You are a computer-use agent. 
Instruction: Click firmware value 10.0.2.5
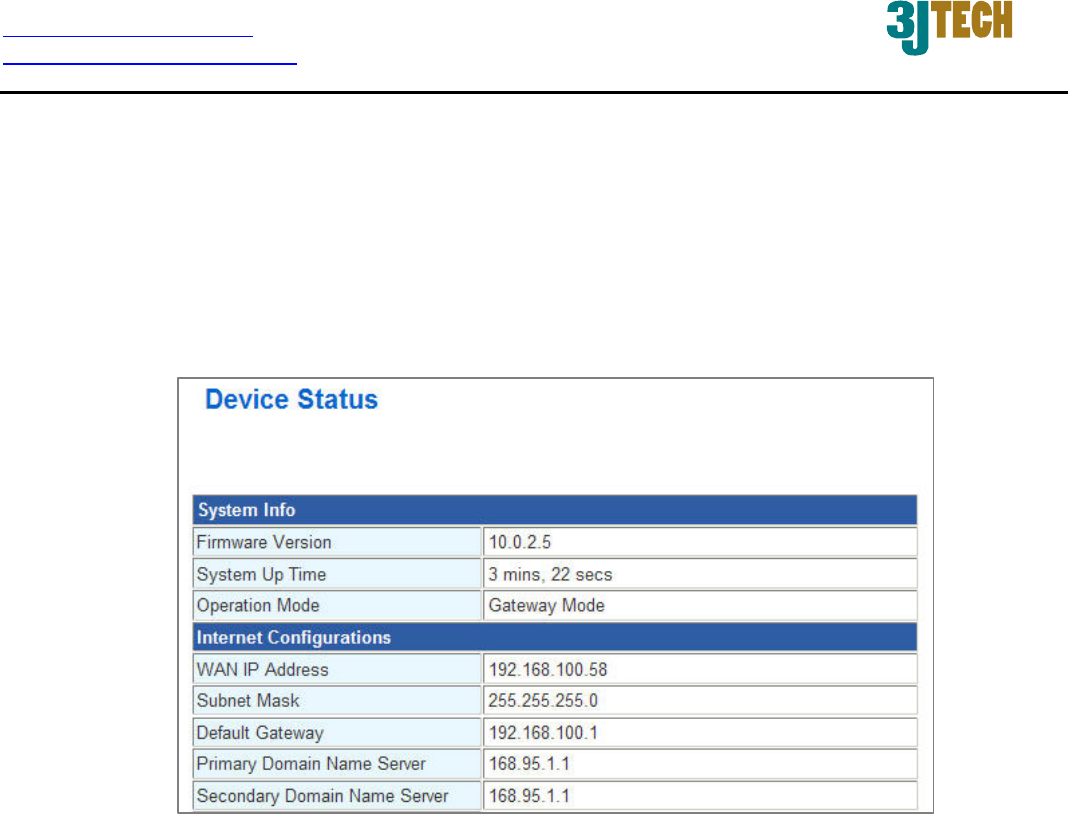click(x=520, y=542)
